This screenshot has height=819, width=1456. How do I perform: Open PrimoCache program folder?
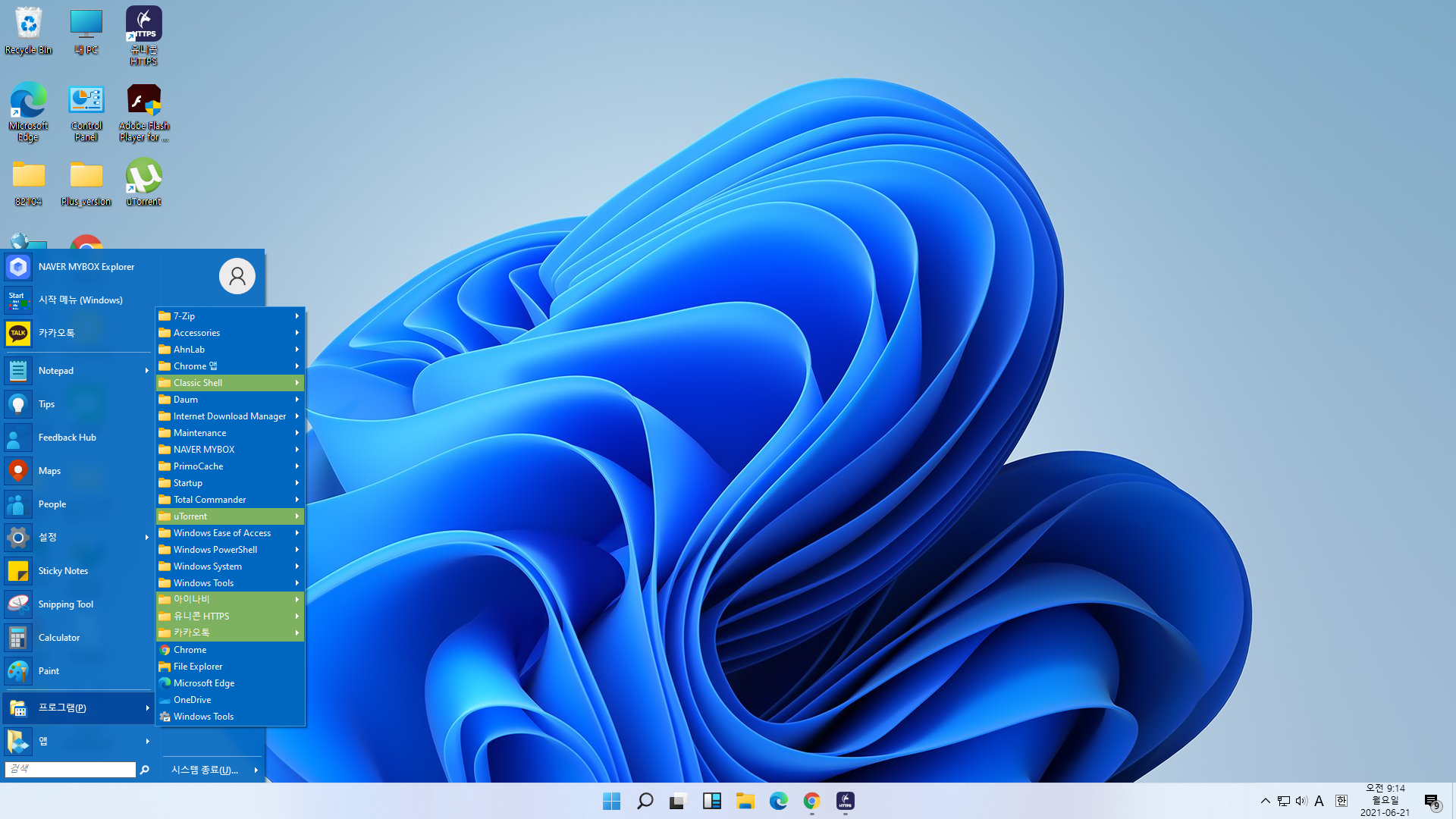(230, 466)
